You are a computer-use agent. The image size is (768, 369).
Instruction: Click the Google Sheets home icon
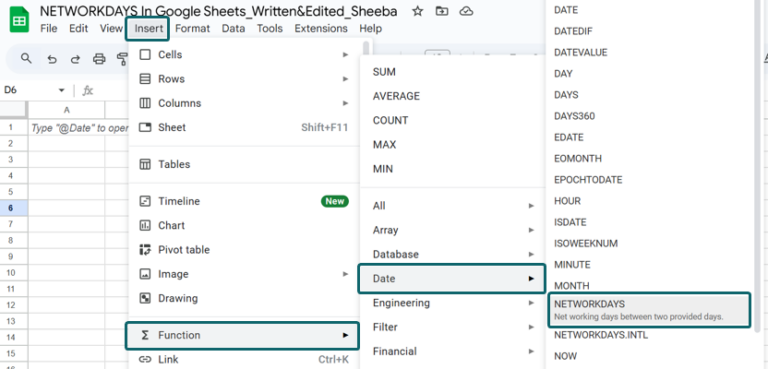point(19,20)
